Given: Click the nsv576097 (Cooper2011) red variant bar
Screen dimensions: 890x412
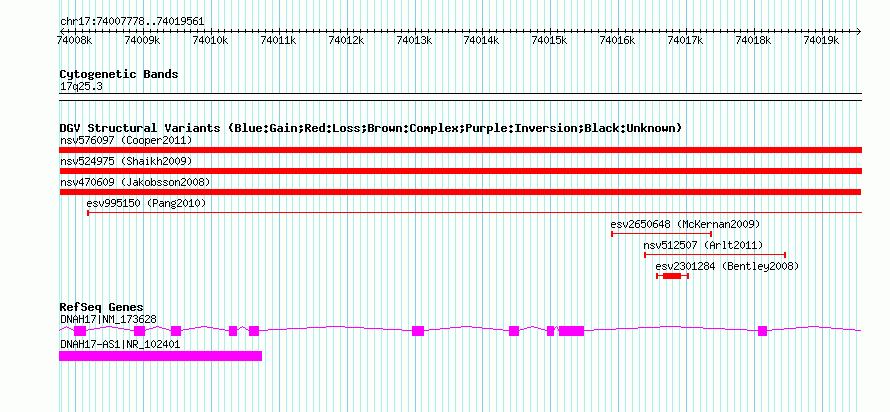Looking at the screenshot, I should pos(460,150).
